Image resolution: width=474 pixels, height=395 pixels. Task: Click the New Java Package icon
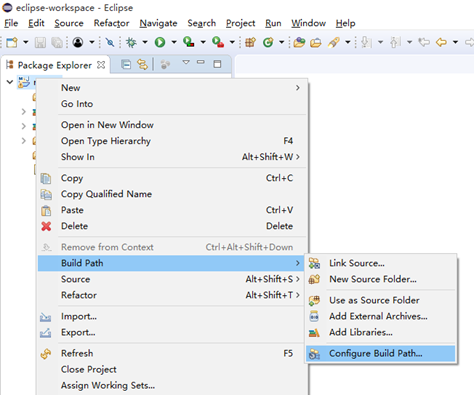pos(250,42)
